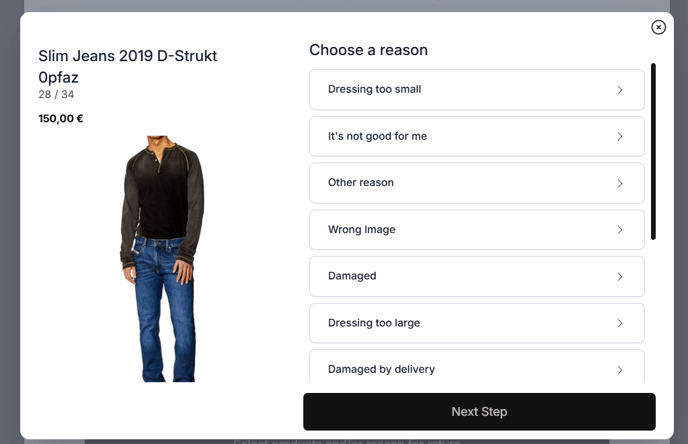The image size is (688, 444).
Task: Select Wrong Image as return reason
Action: point(477,230)
